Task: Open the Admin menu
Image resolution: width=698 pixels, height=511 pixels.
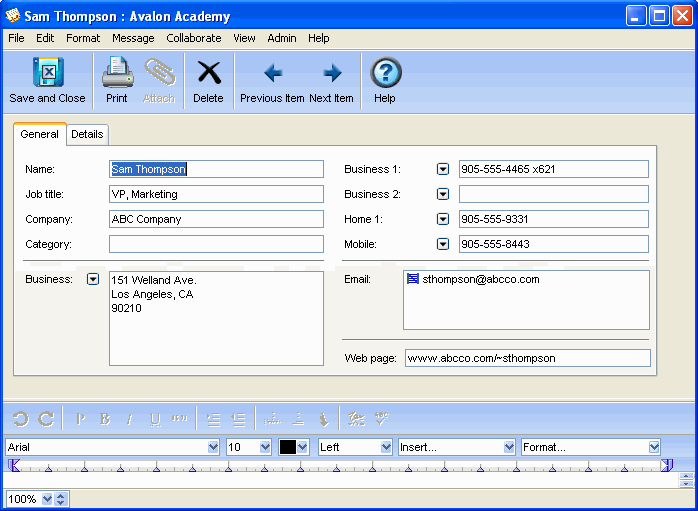Action: [x=282, y=38]
